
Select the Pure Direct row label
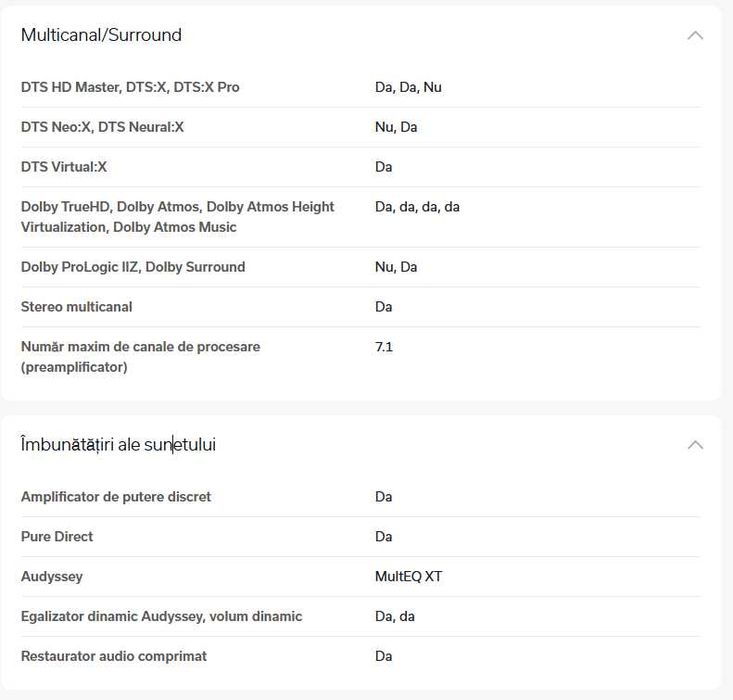[57, 537]
